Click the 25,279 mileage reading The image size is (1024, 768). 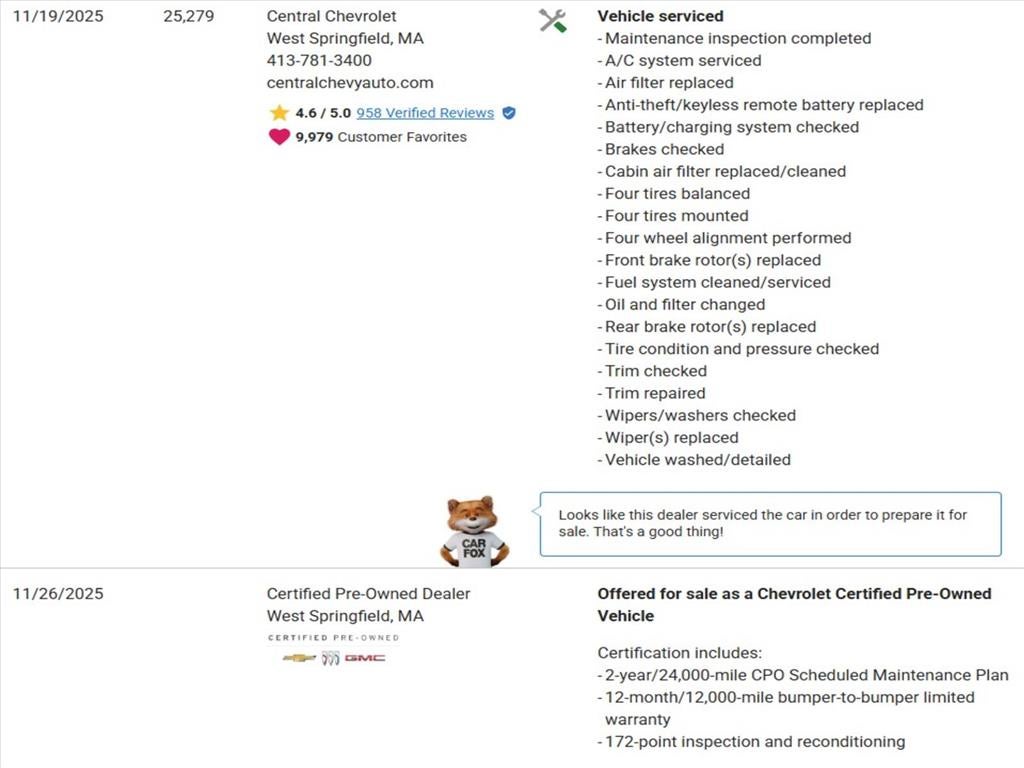pyautogui.click(x=188, y=16)
